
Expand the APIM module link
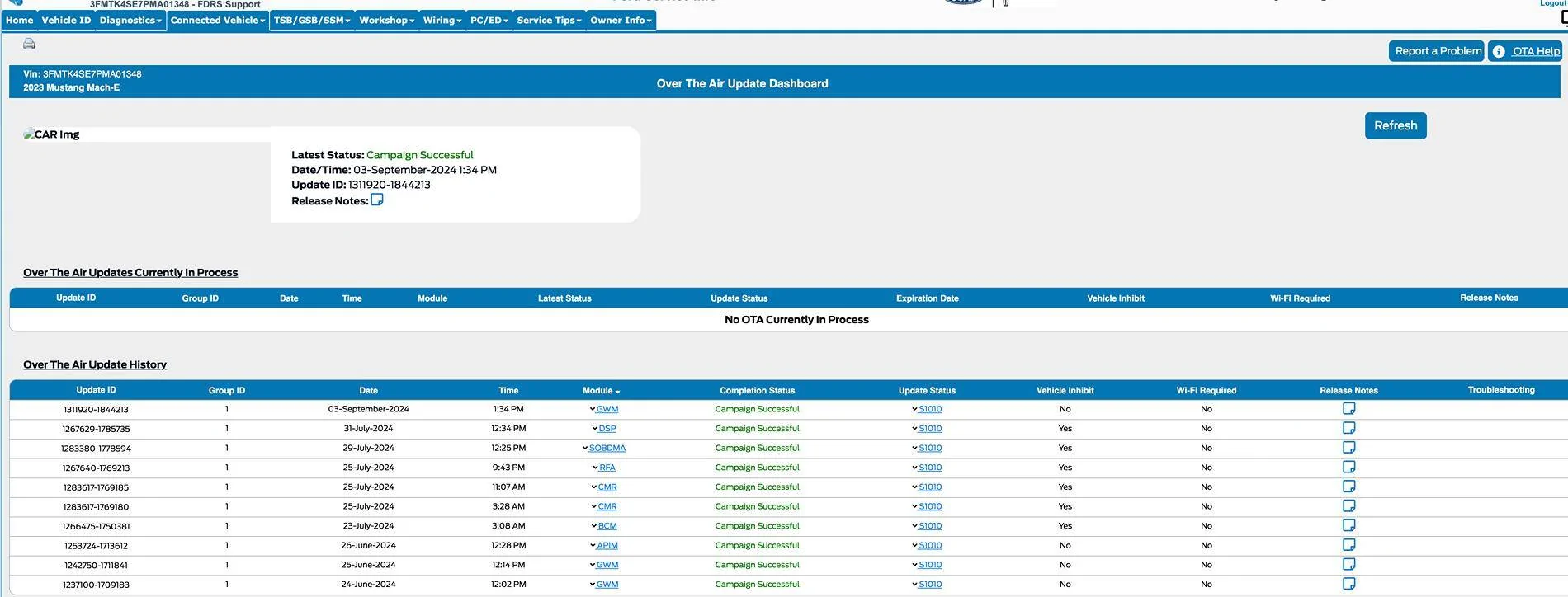coord(604,546)
